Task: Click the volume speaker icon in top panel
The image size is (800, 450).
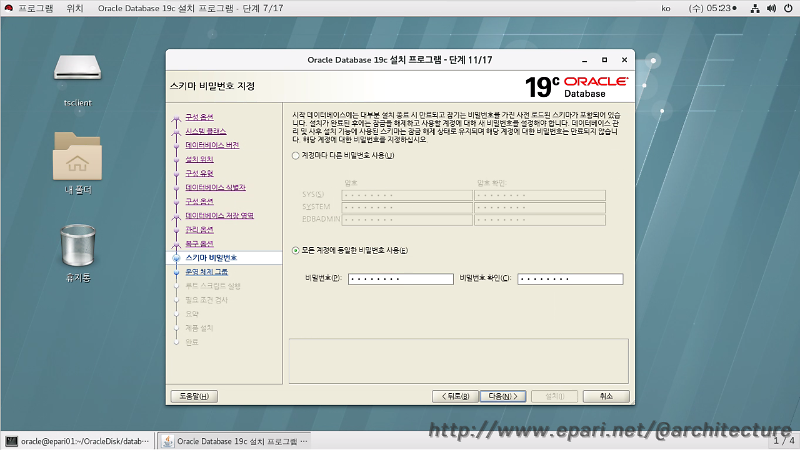Action: click(771, 8)
